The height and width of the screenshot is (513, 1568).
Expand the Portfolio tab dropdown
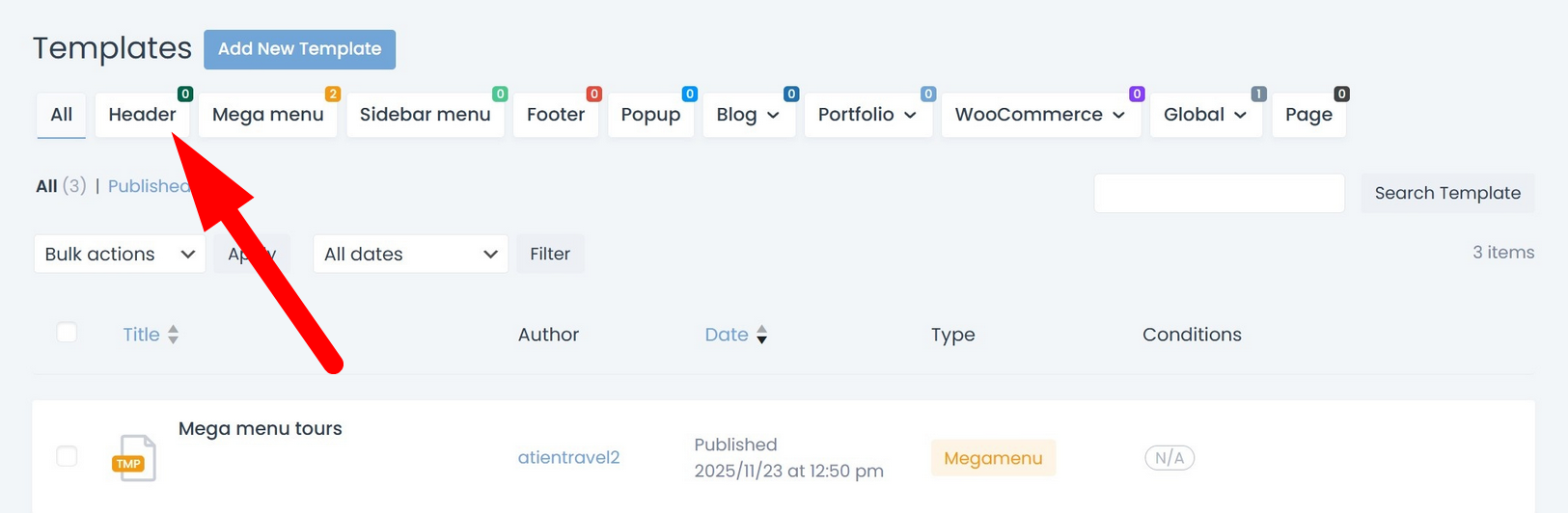910,115
